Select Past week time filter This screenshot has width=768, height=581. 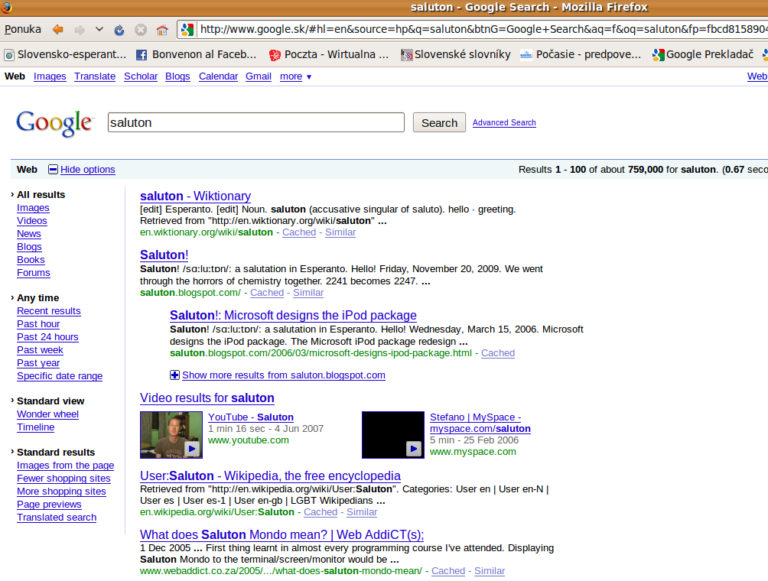pos(40,350)
